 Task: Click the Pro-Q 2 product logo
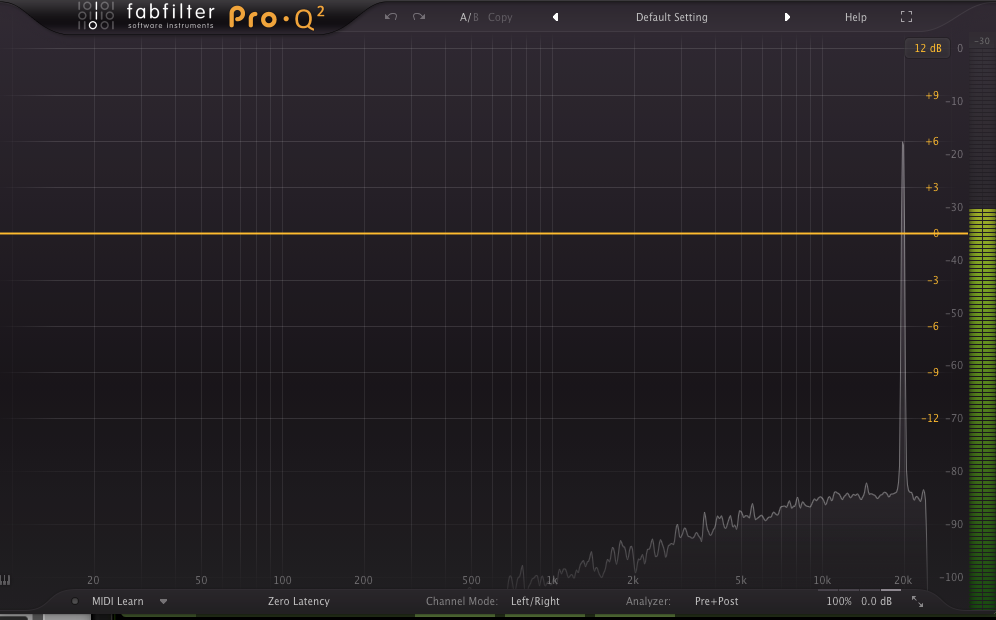click(277, 18)
